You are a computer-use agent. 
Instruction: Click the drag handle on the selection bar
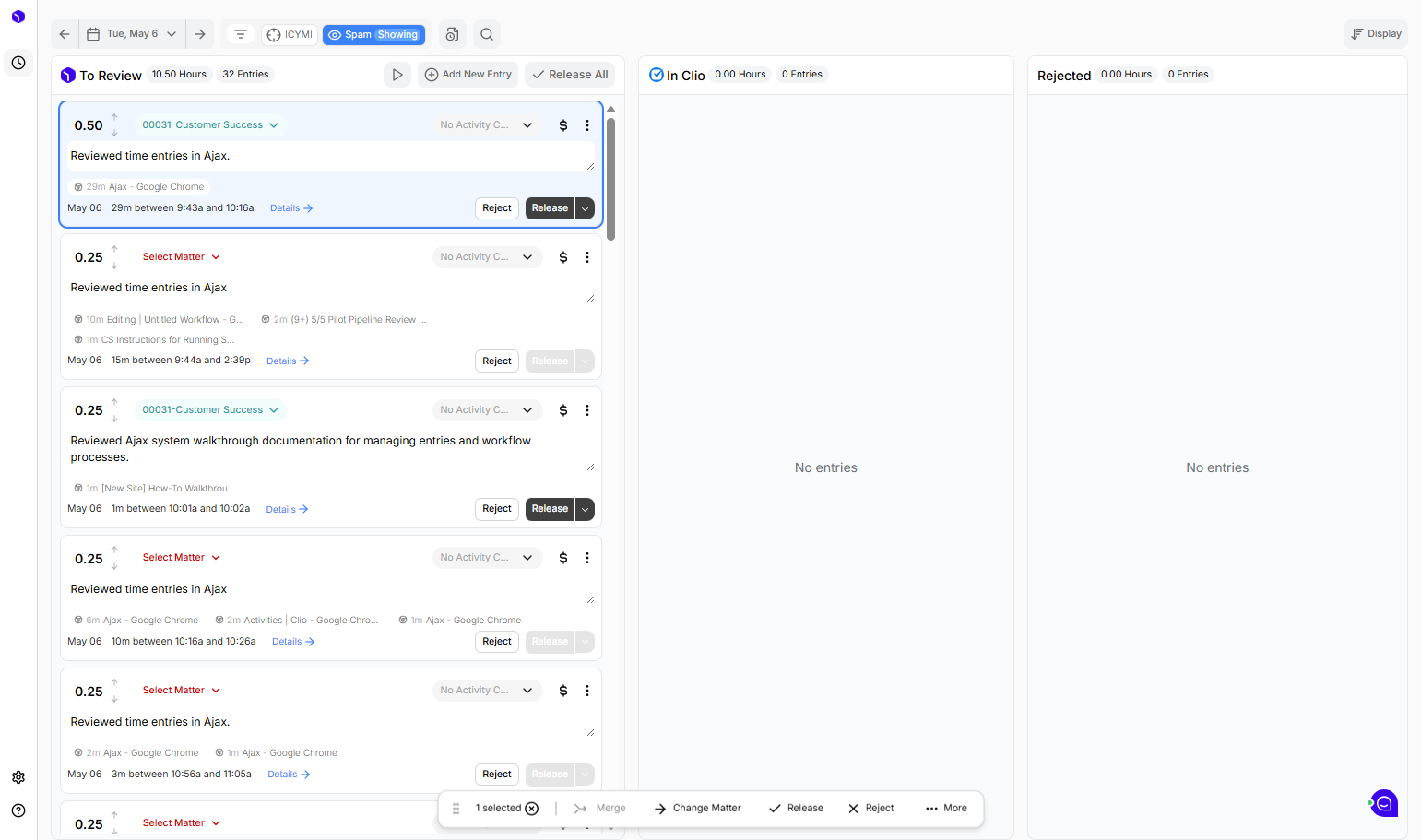(x=456, y=809)
